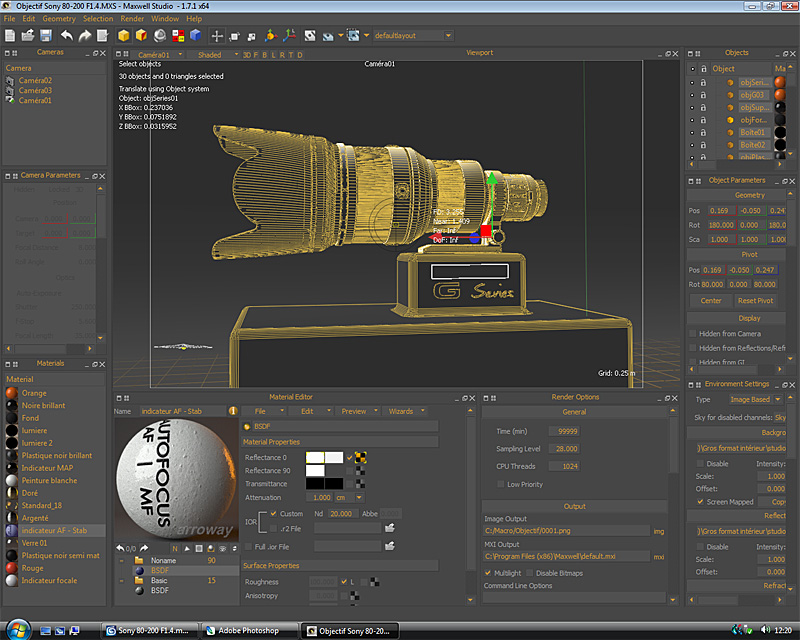The height and width of the screenshot is (640, 800).
Task: Click the Image Output path field
Action: 566,531
